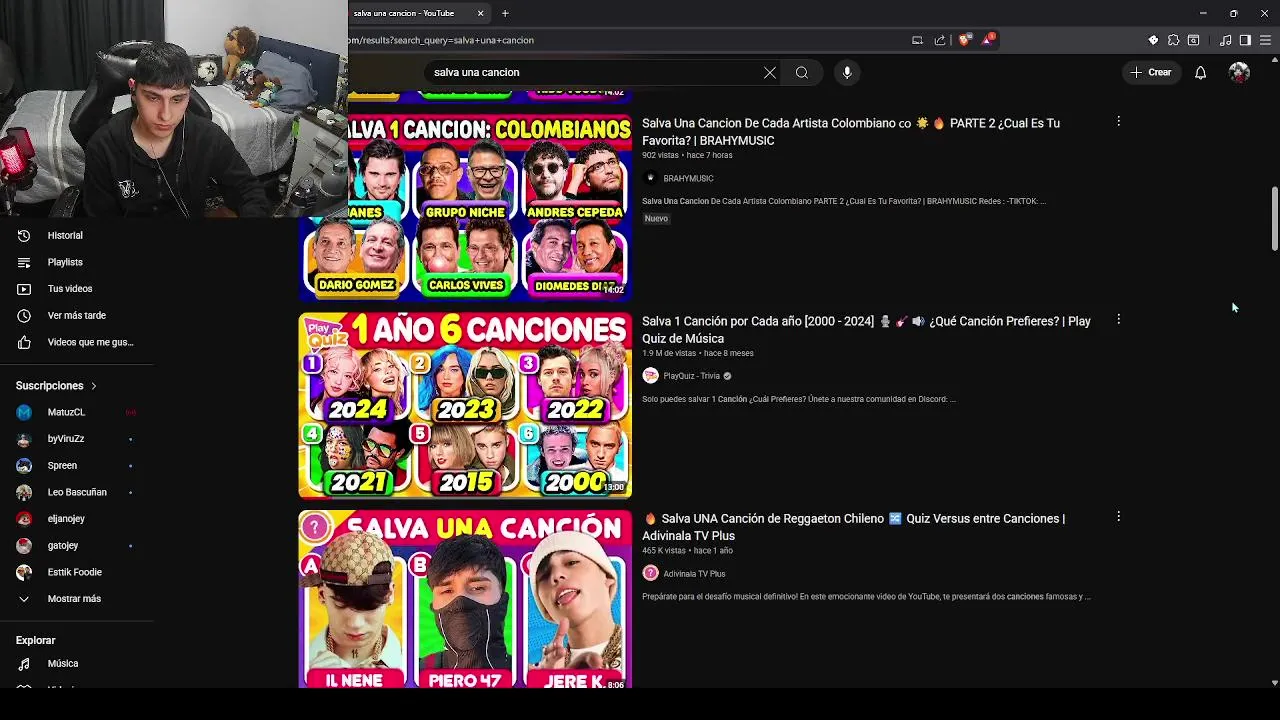
Task: Open Ver más tarde in the sidebar
Action: pyautogui.click(x=76, y=315)
